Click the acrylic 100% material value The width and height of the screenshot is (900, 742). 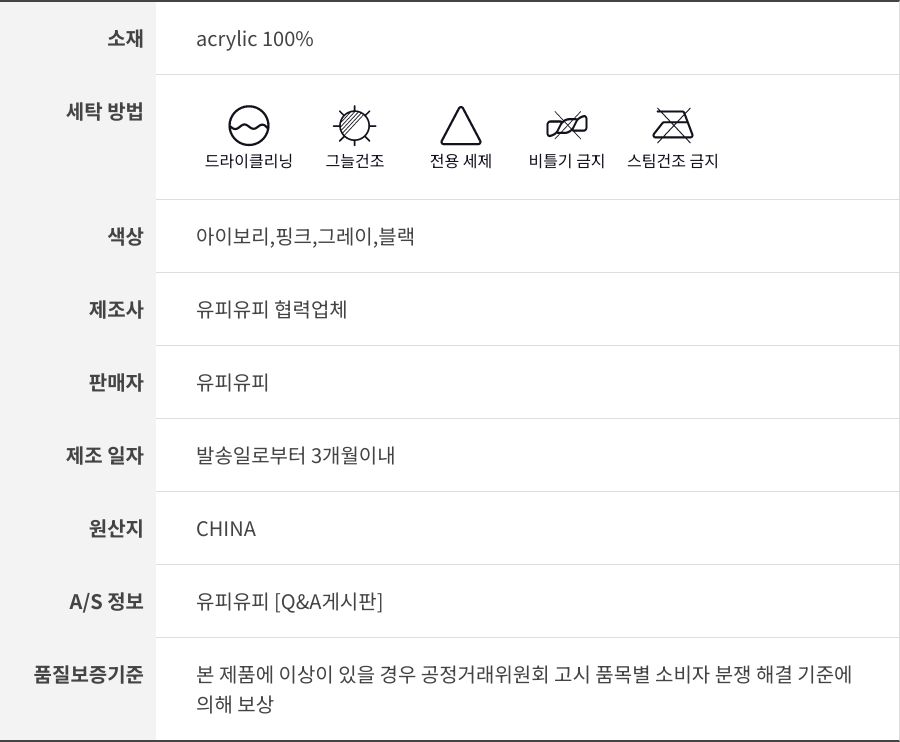coord(255,39)
